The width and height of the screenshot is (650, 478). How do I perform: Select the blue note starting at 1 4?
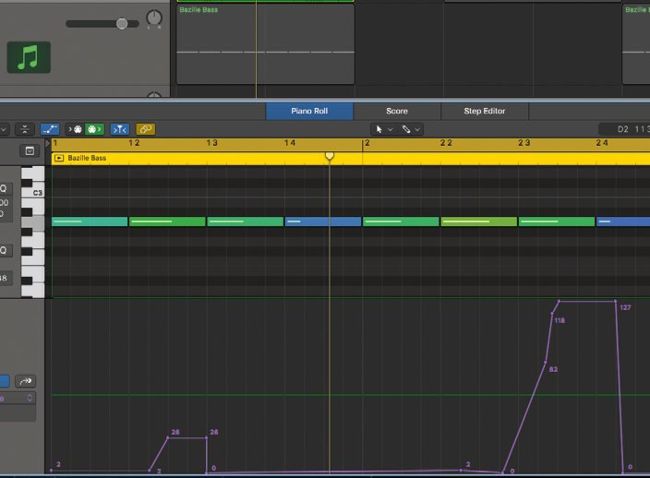323,222
